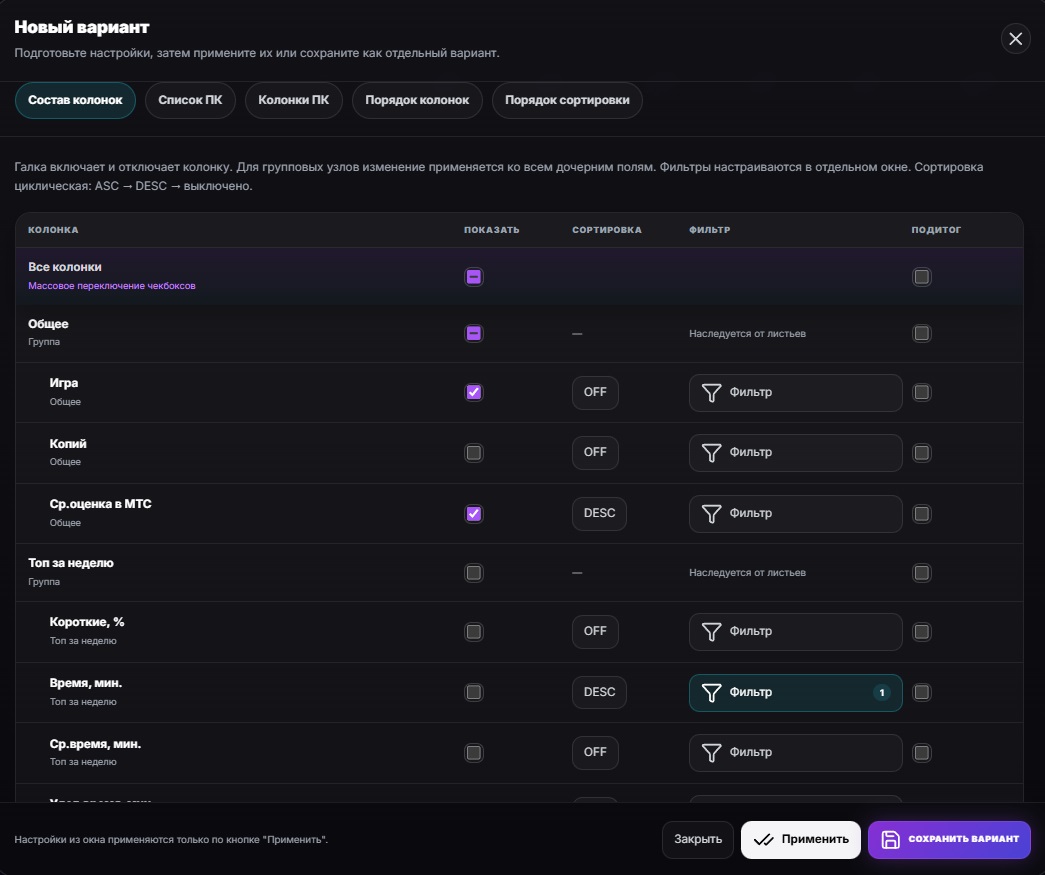
Task: Toggle Подитог checkbox for Общее group
Action: (922, 333)
